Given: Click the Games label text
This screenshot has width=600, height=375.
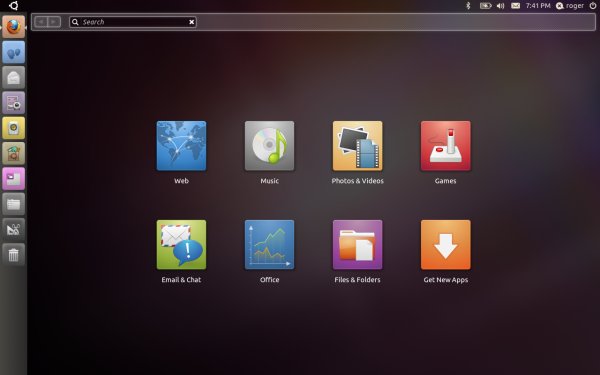Looking at the screenshot, I should pyautogui.click(x=445, y=181).
